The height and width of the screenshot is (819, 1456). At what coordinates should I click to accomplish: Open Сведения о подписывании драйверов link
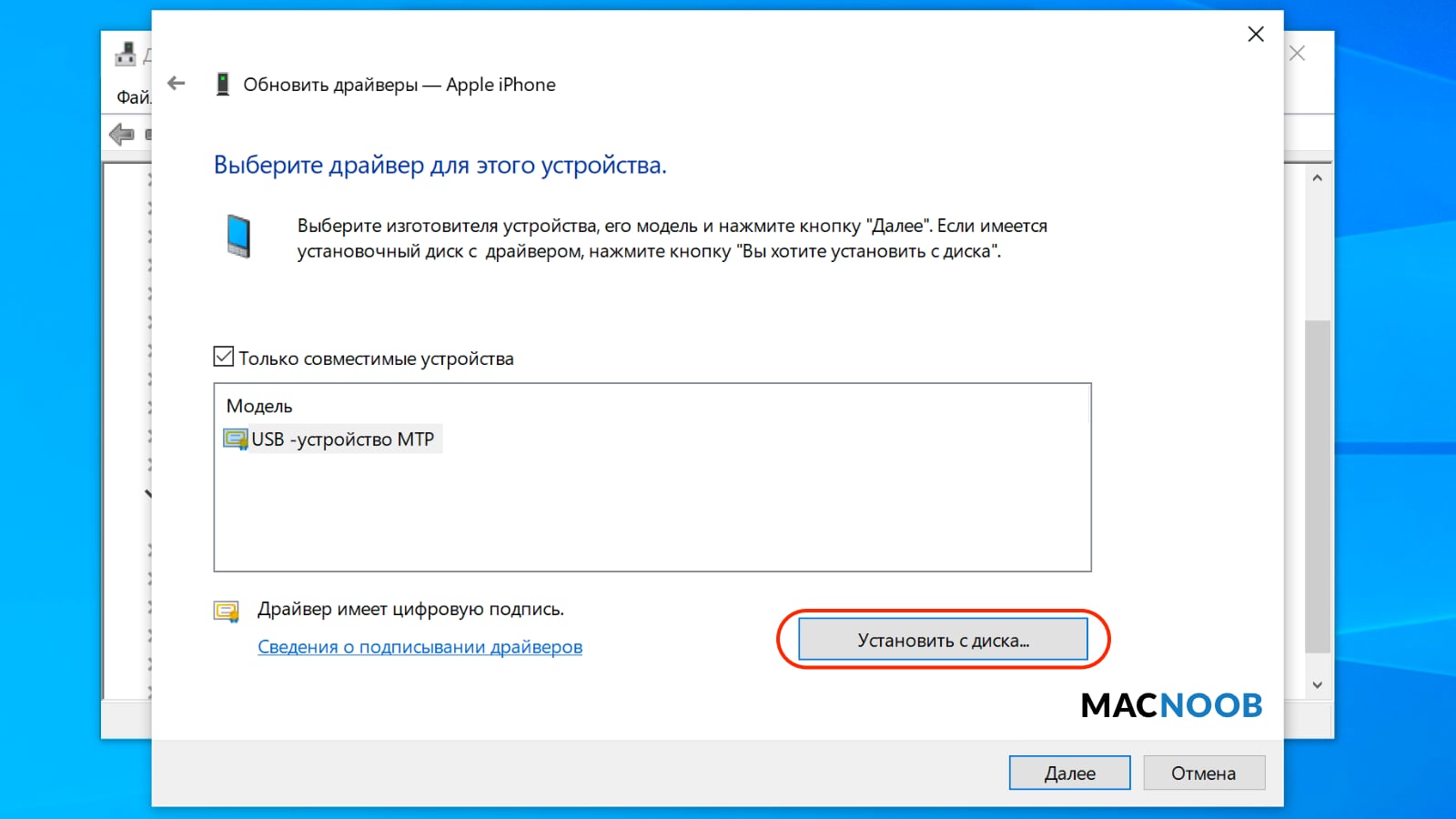(x=420, y=647)
